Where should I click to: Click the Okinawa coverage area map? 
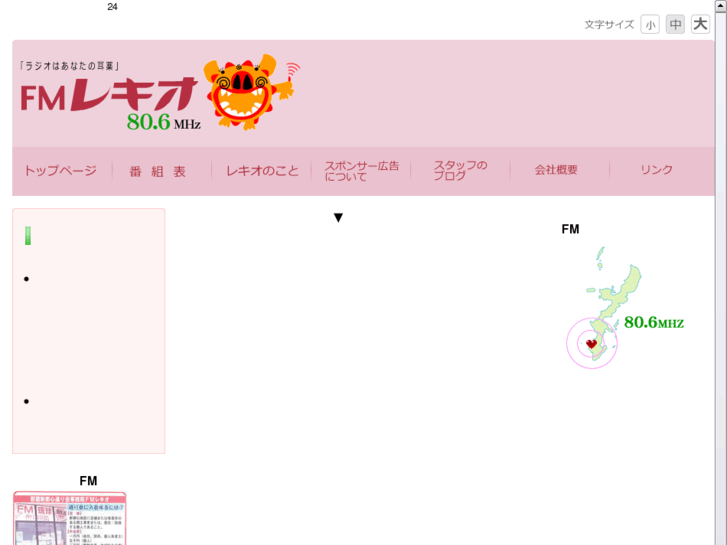625,308
